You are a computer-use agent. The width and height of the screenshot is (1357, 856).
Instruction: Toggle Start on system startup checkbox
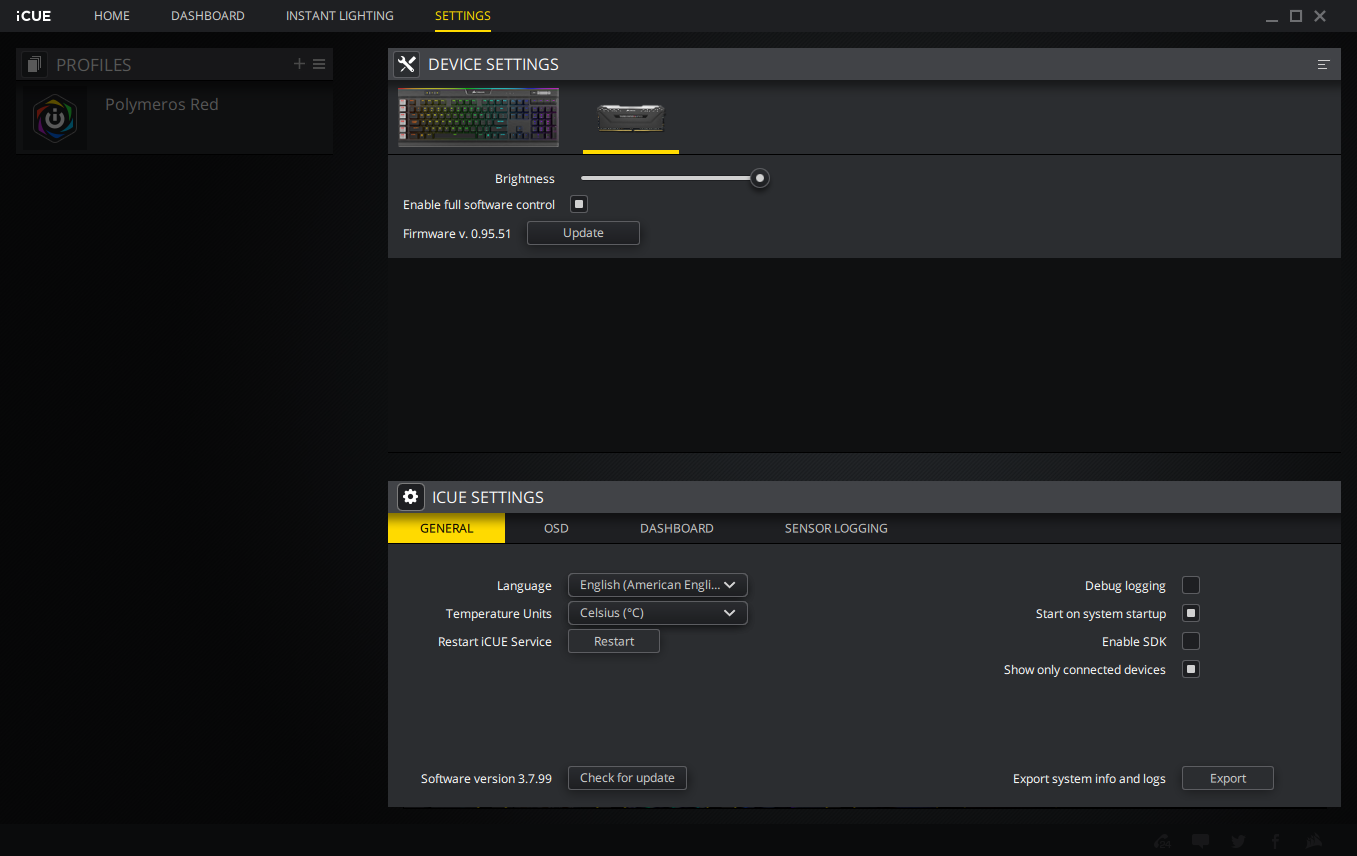[x=1191, y=613]
